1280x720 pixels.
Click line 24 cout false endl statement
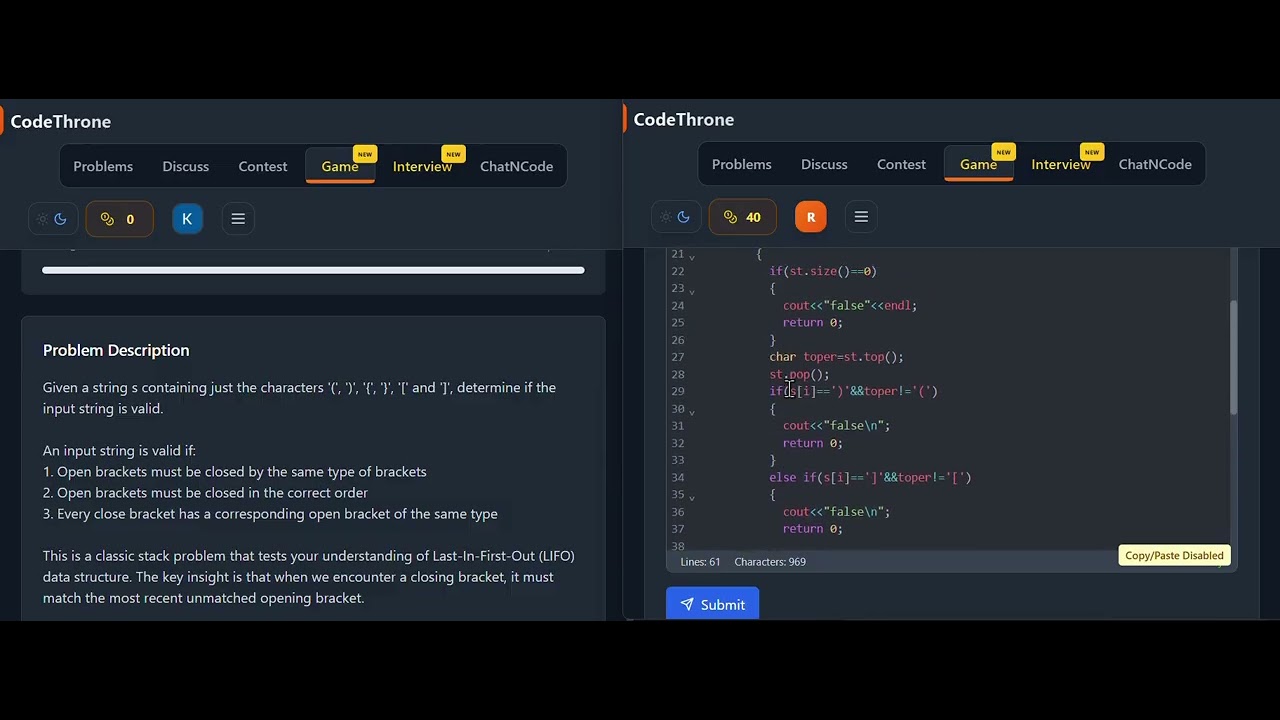coord(850,305)
